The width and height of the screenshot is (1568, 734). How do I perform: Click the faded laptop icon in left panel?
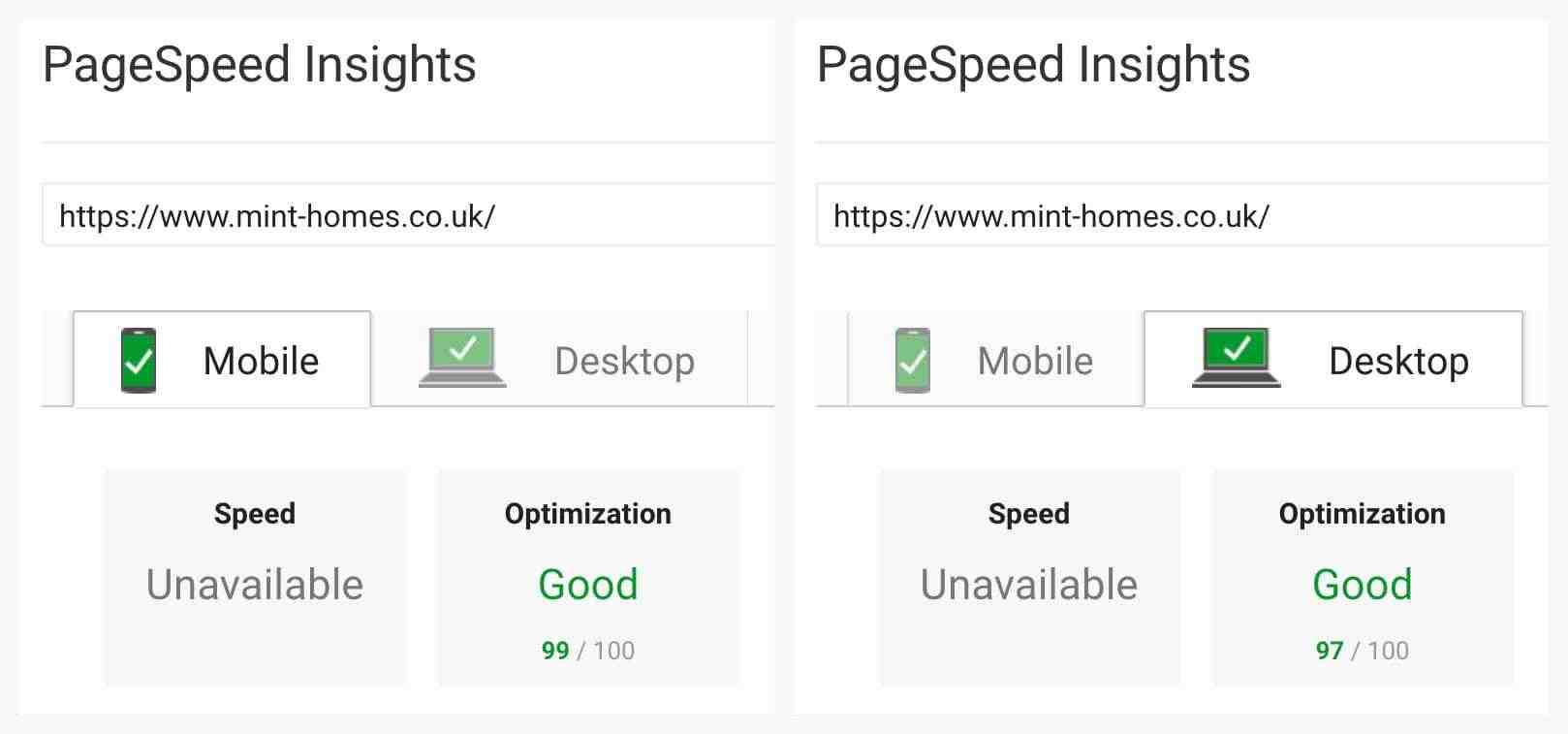pos(462,358)
